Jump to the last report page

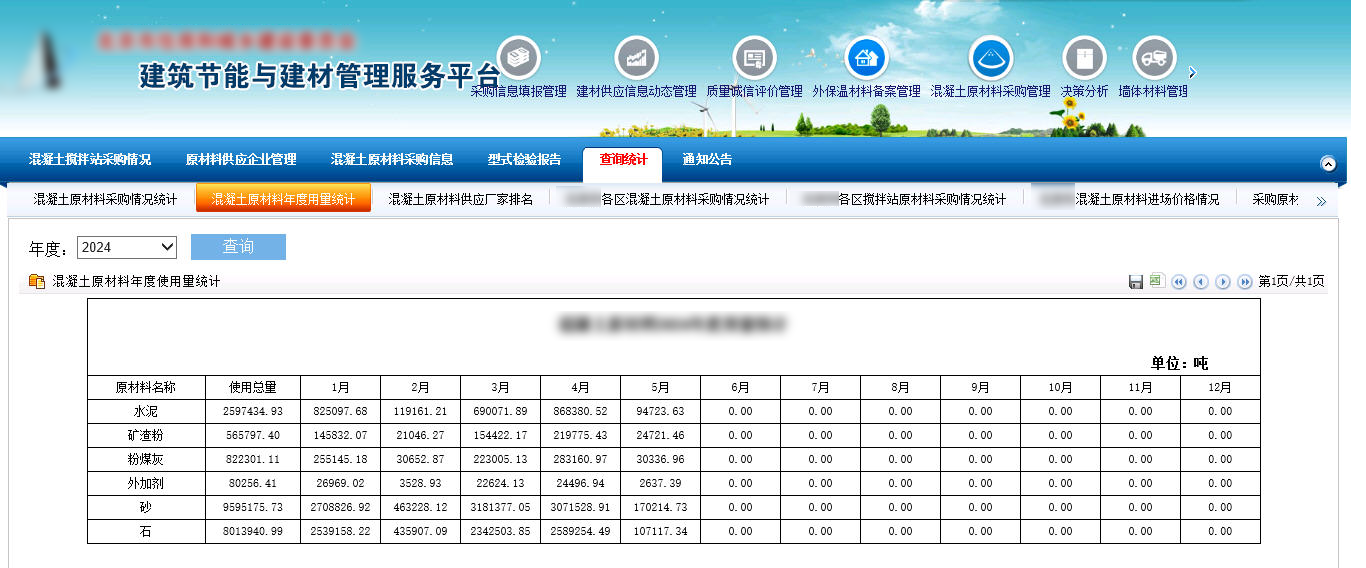pyautogui.click(x=1245, y=282)
